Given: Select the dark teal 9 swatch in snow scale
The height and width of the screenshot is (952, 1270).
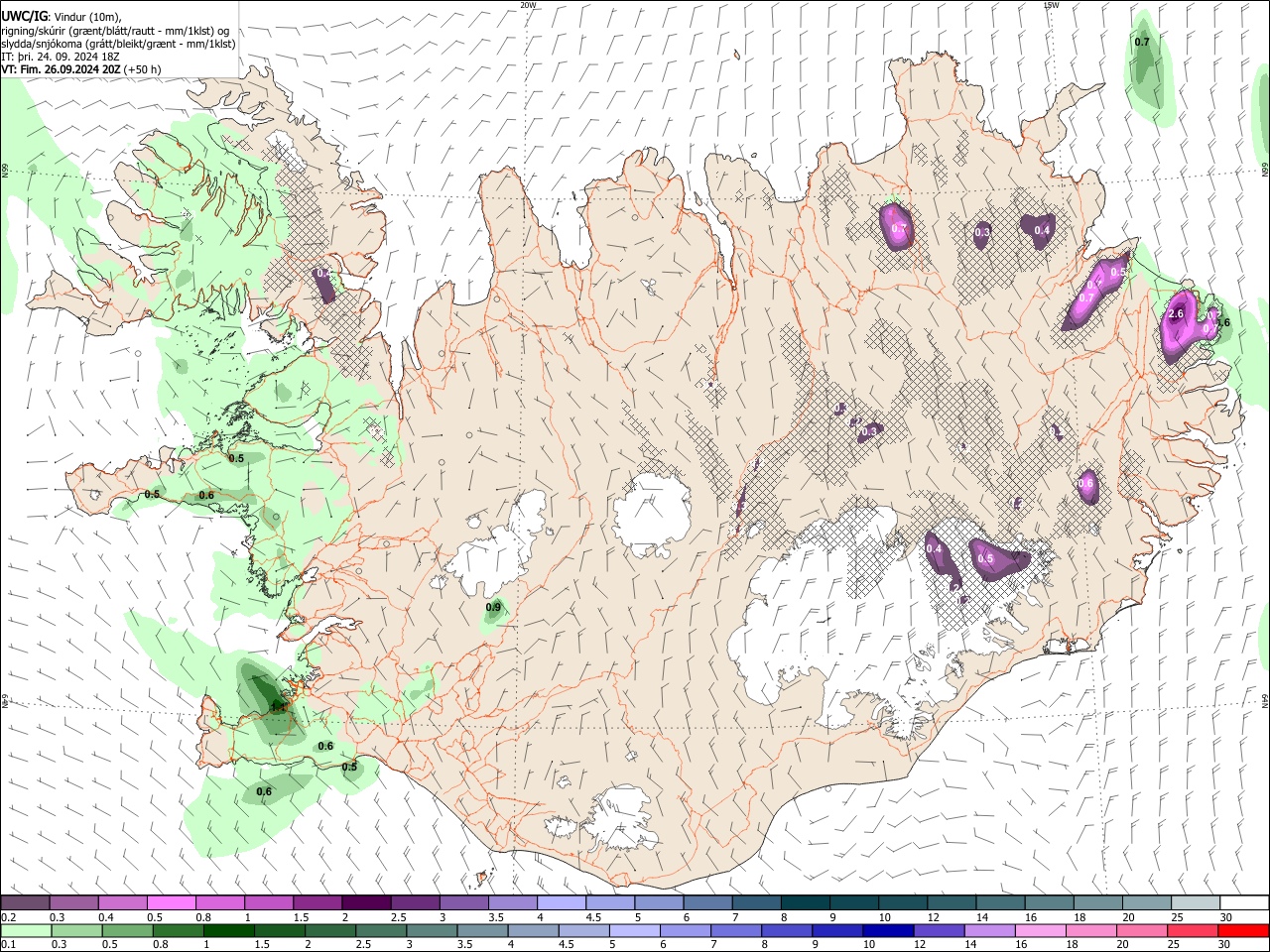Looking at the screenshot, I should [x=854, y=903].
